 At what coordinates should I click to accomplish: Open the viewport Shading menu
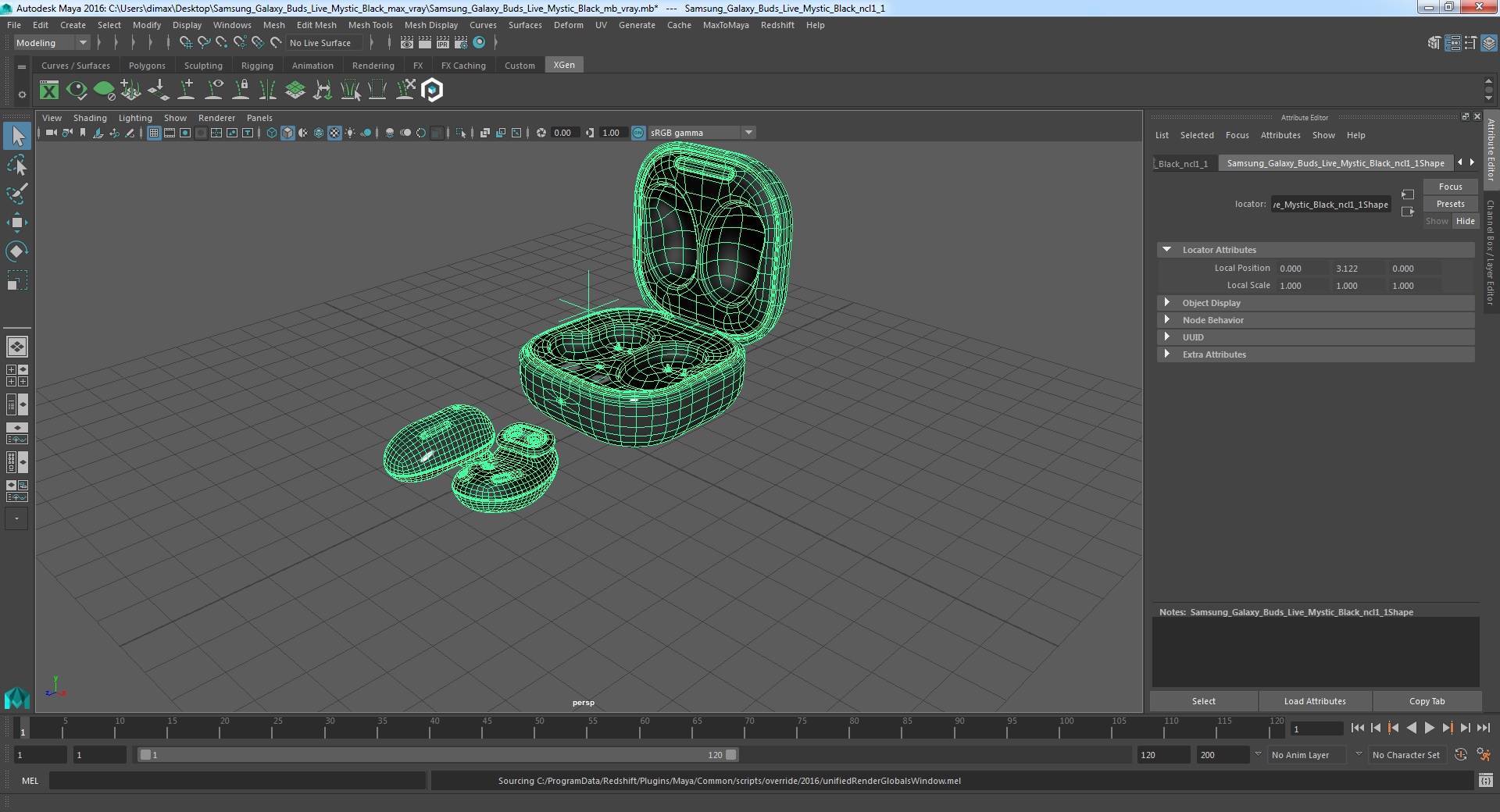click(x=90, y=118)
